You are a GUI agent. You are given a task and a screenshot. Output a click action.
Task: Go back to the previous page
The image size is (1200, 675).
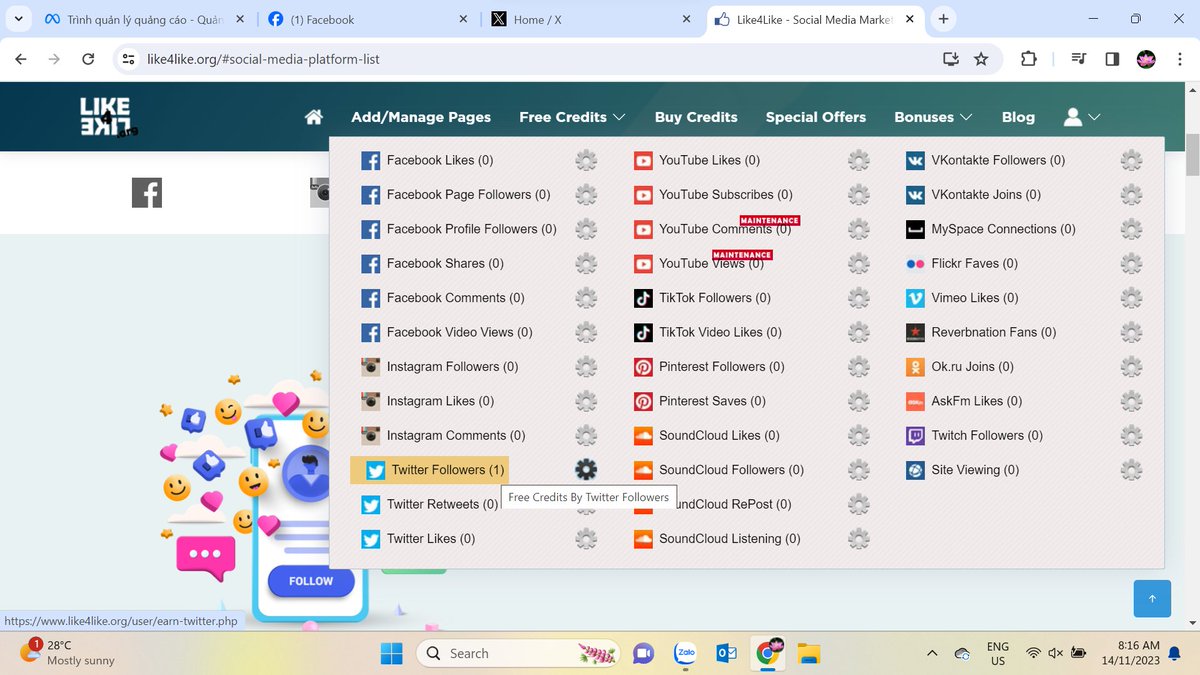(x=21, y=59)
